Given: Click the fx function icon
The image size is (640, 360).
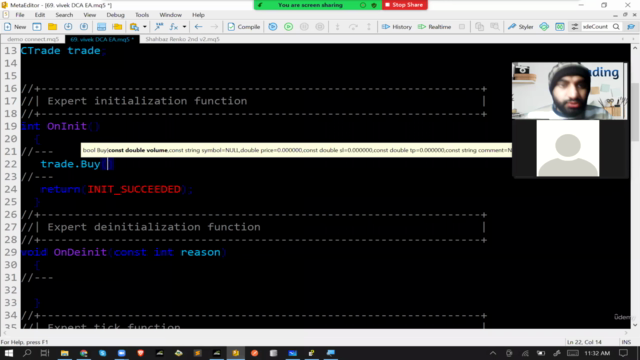Looking at the screenshot, I should click(174, 27).
